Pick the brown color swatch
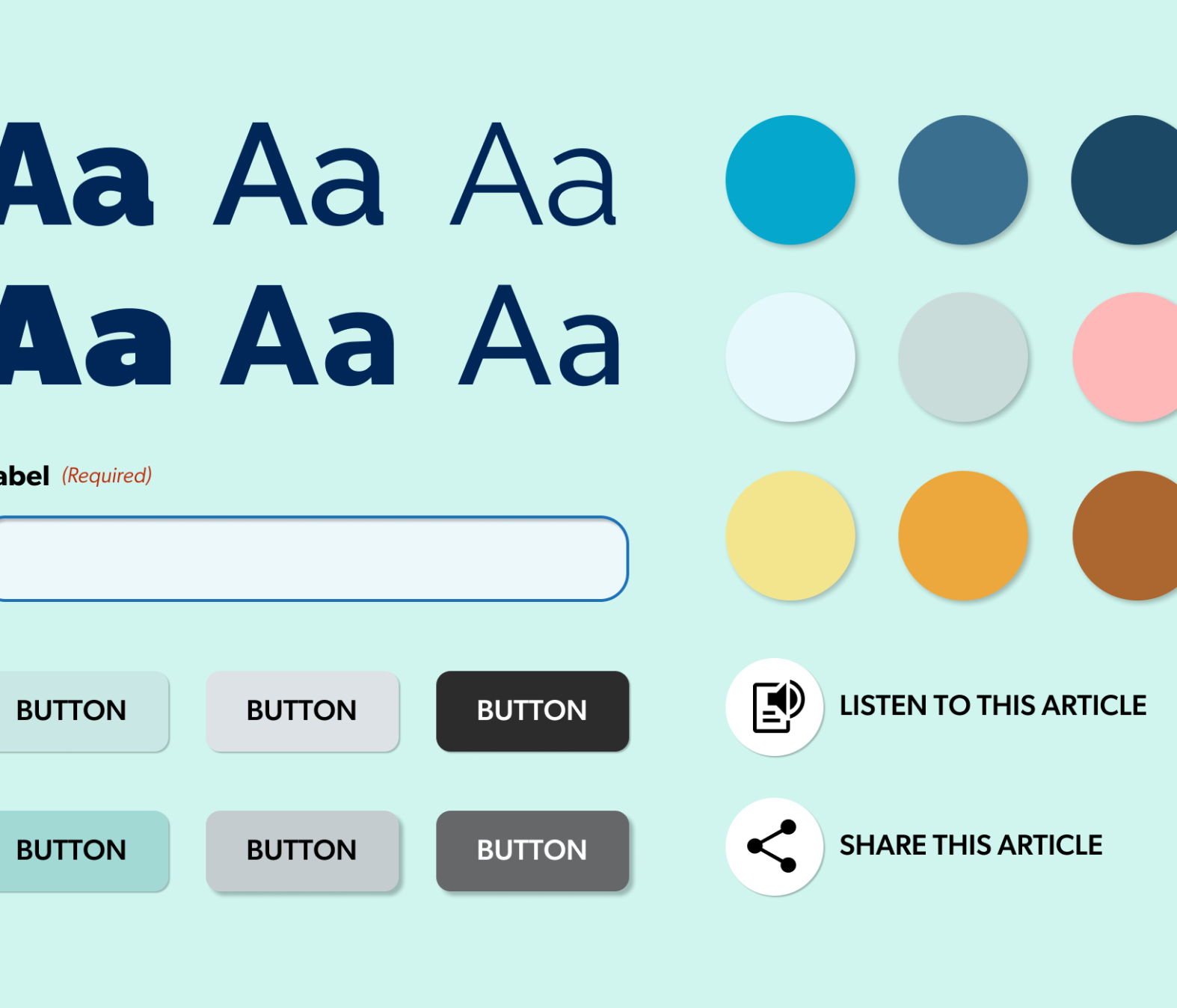1177x1008 pixels. tap(1129, 535)
